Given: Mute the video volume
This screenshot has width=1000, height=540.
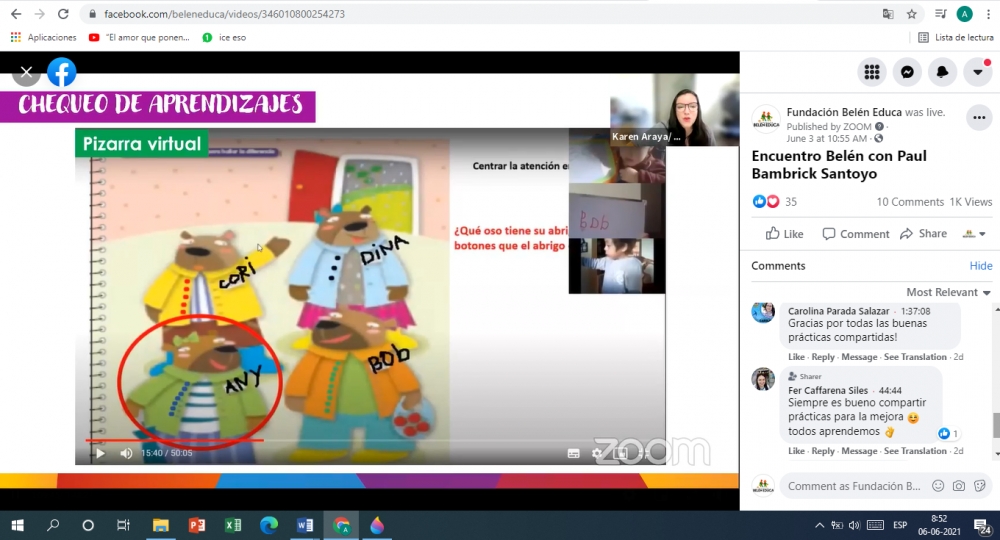Looking at the screenshot, I should tap(126, 453).
